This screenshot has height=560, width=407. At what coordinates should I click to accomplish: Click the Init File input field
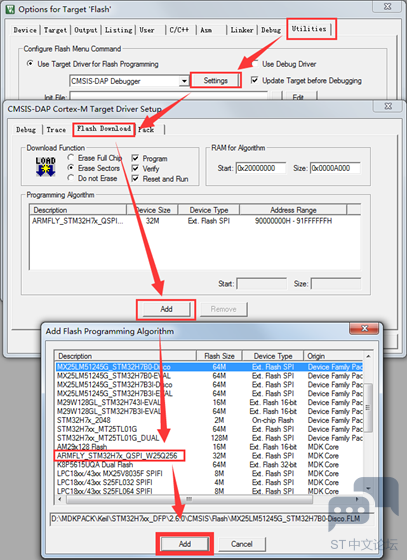coord(169,96)
